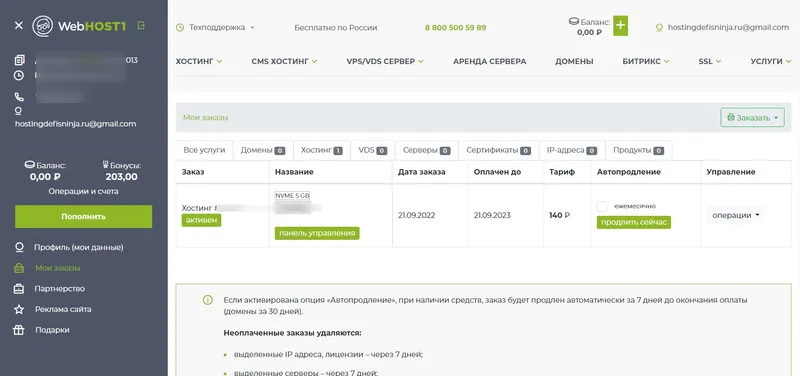Open Партнерство sidebar link

[60, 289]
